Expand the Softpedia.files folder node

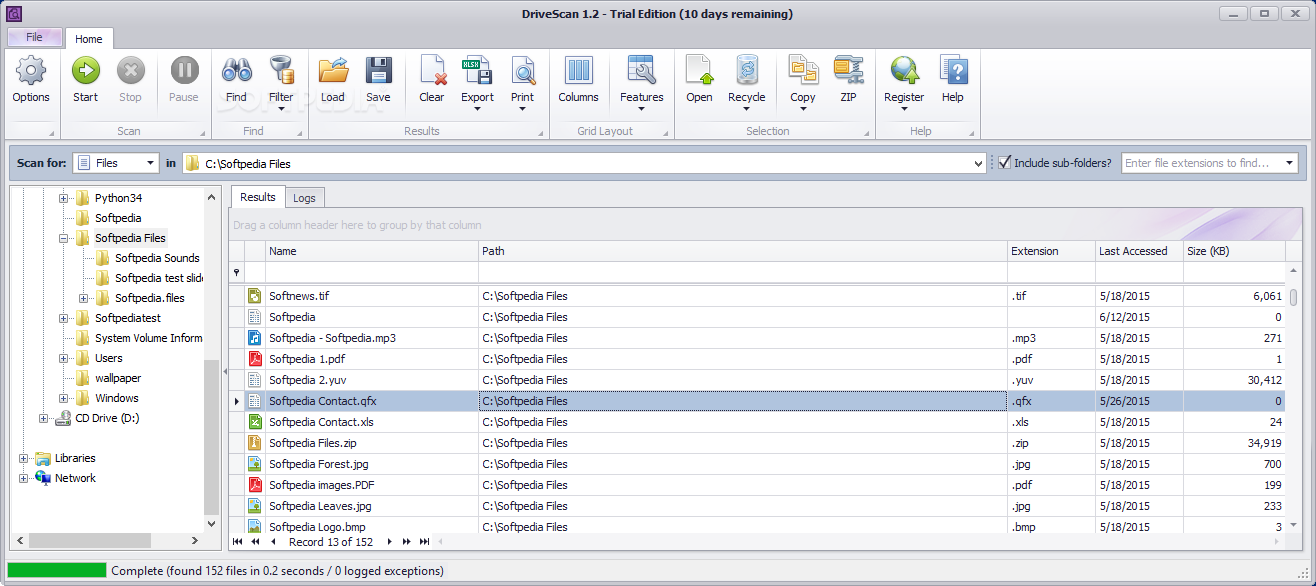(84, 298)
